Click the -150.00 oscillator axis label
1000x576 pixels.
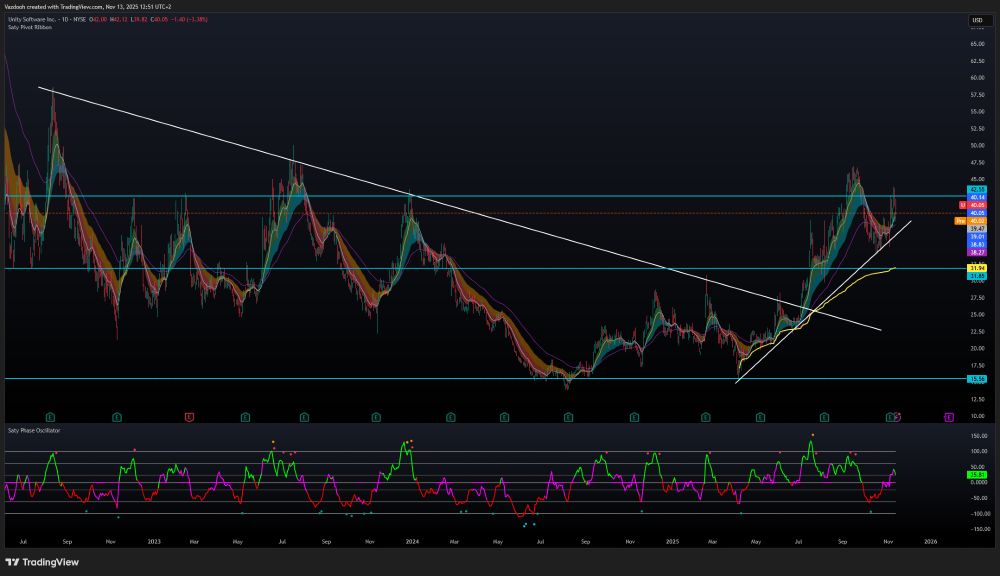point(979,529)
